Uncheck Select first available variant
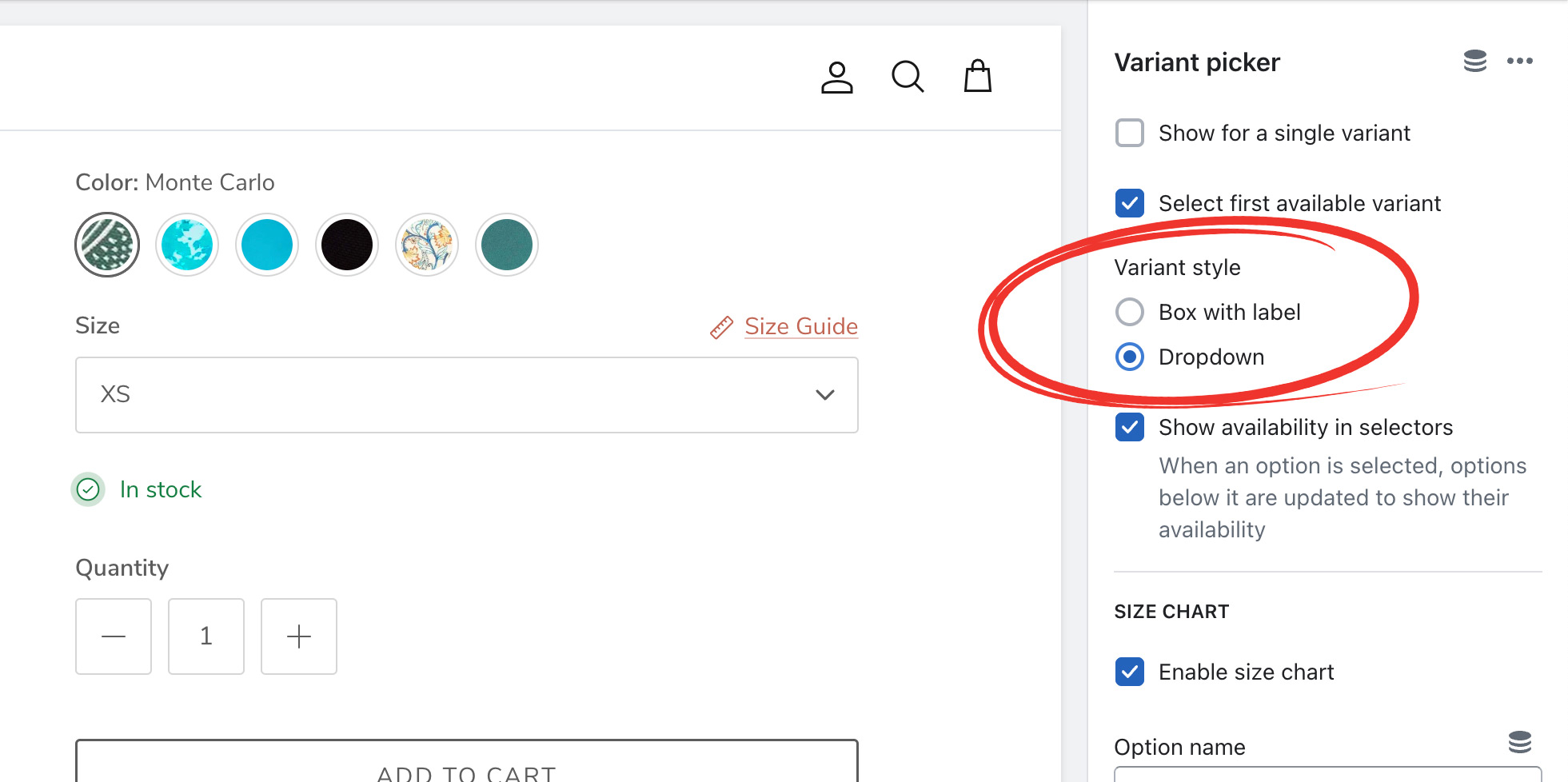1568x782 pixels. pyautogui.click(x=1129, y=203)
